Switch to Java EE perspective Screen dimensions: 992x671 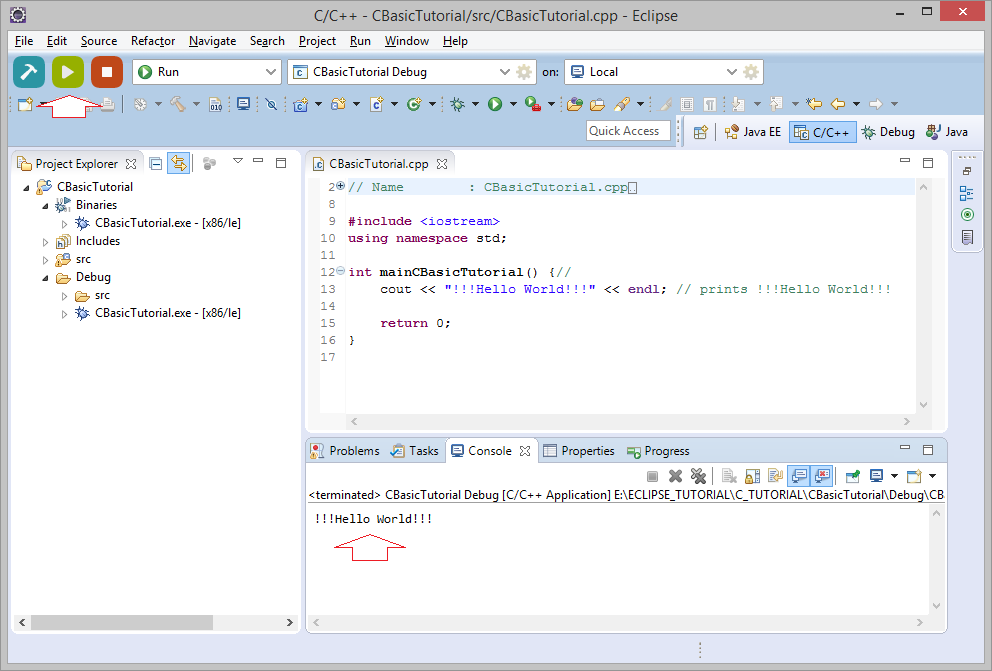[753, 132]
